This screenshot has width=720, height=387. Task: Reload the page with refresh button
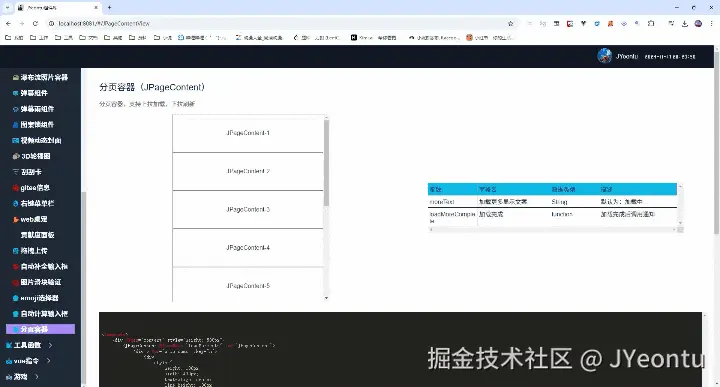coord(35,23)
